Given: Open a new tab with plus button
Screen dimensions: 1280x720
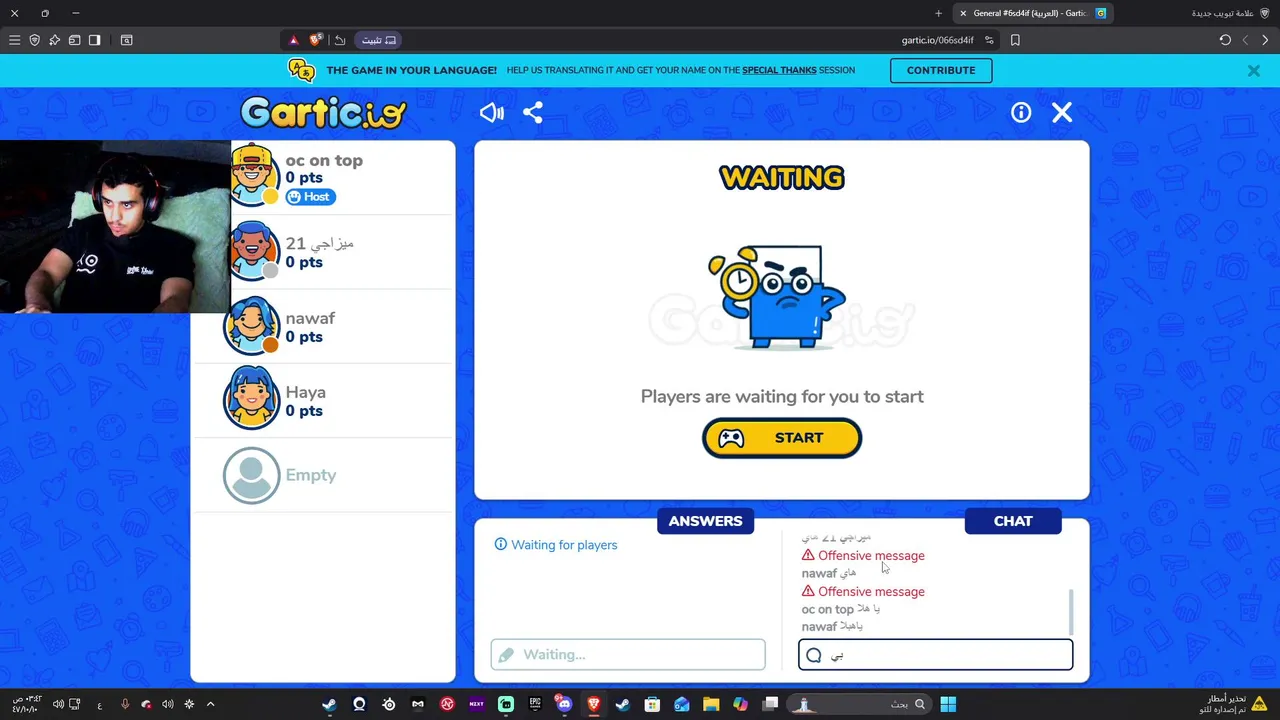Looking at the screenshot, I should [x=938, y=13].
